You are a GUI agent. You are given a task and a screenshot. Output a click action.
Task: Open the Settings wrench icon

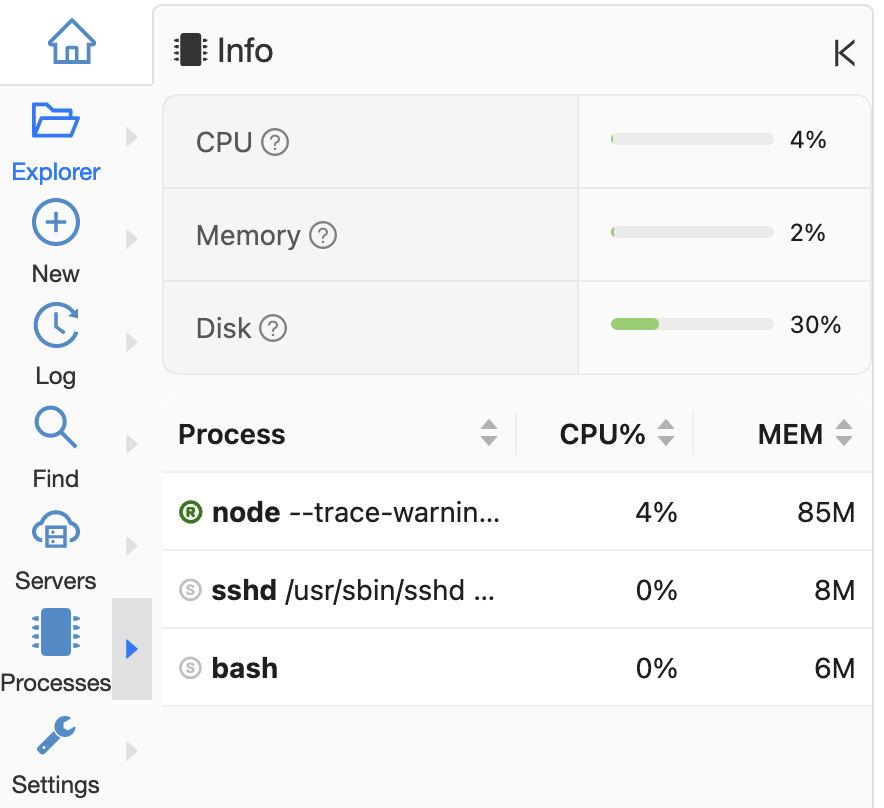point(56,735)
